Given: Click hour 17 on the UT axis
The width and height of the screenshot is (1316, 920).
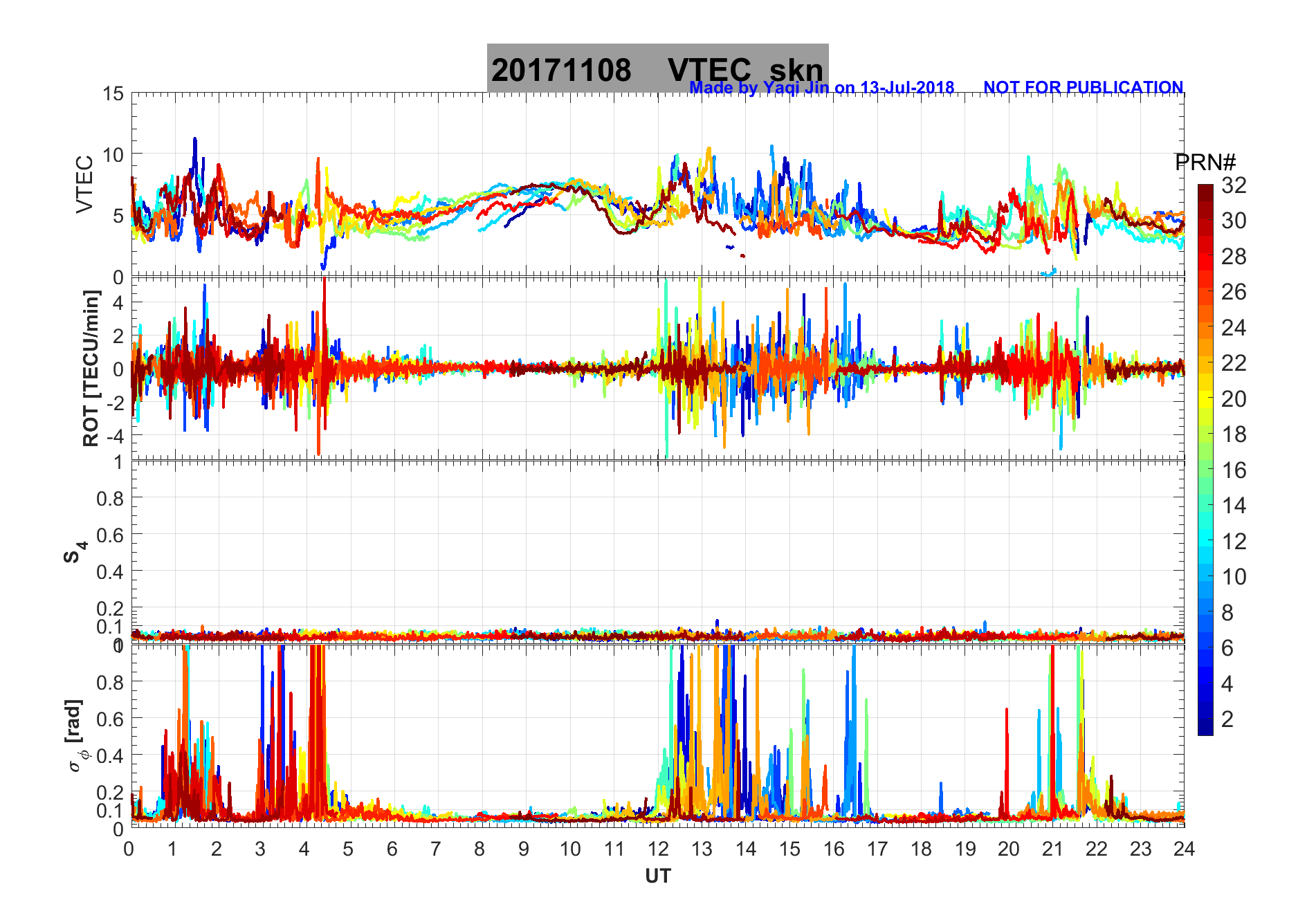Looking at the screenshot, I should 877,849.
